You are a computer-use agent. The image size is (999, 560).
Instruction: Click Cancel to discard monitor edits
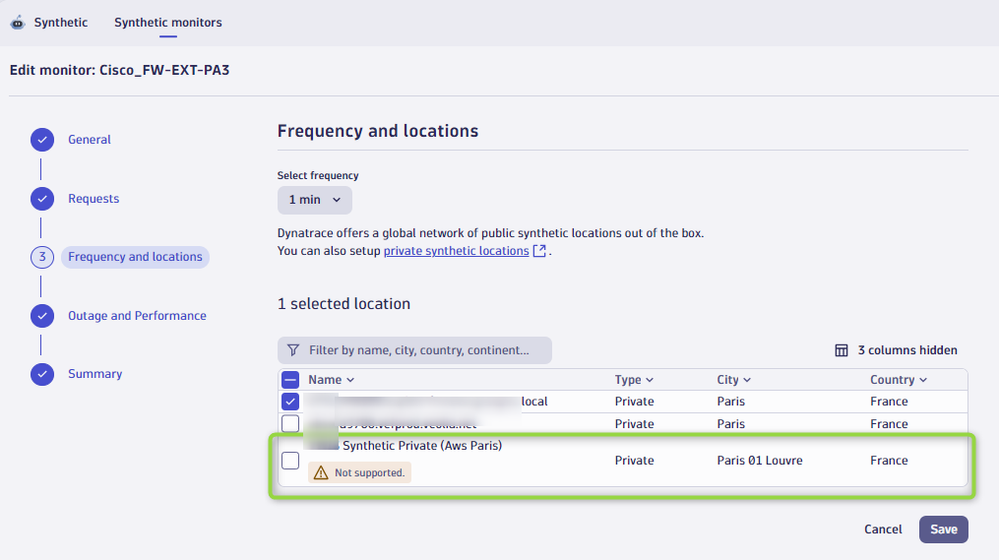(883, 529)
